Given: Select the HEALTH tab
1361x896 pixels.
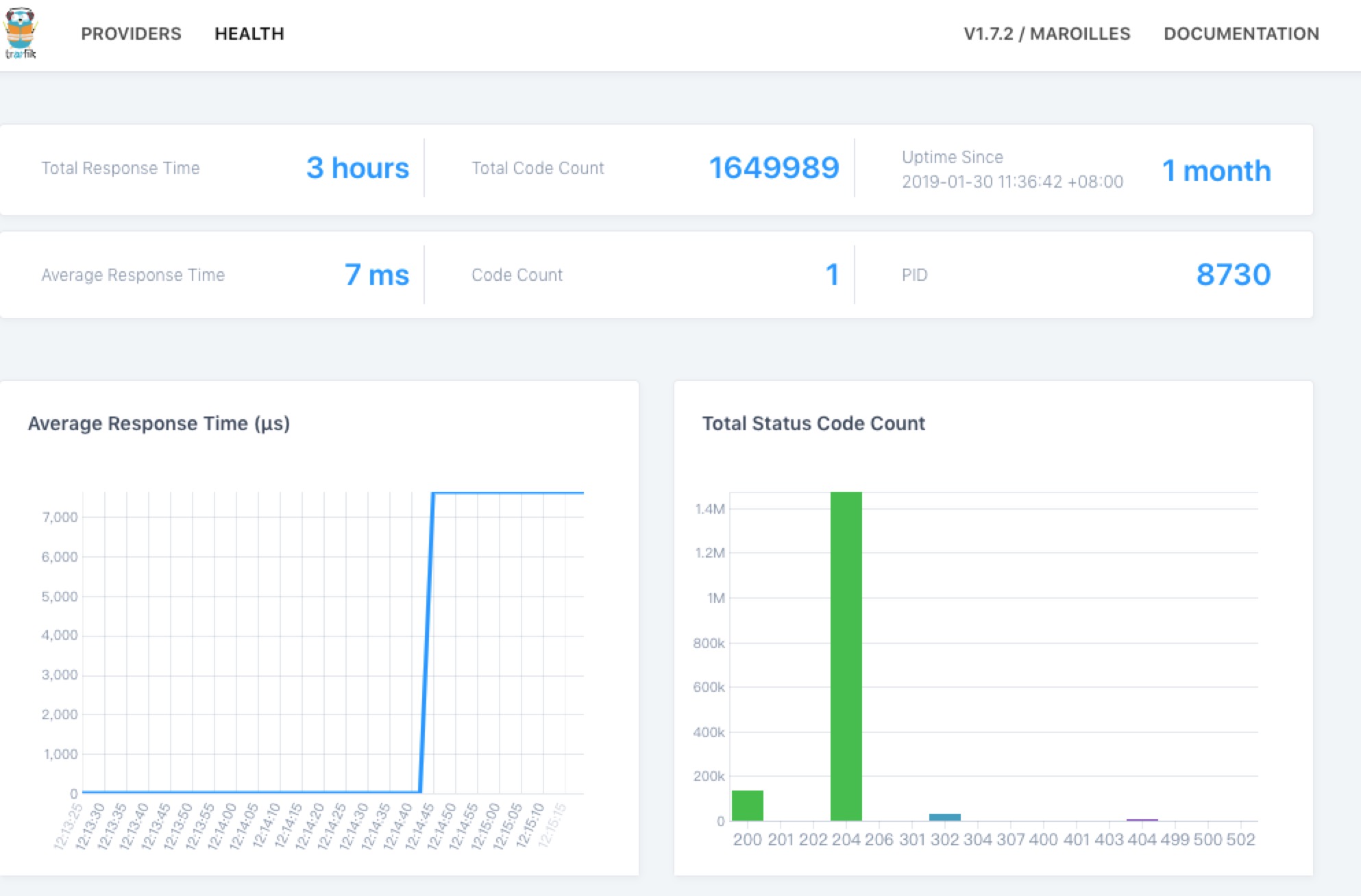Looking at the screenshot, I should click(x=249, y=34).
